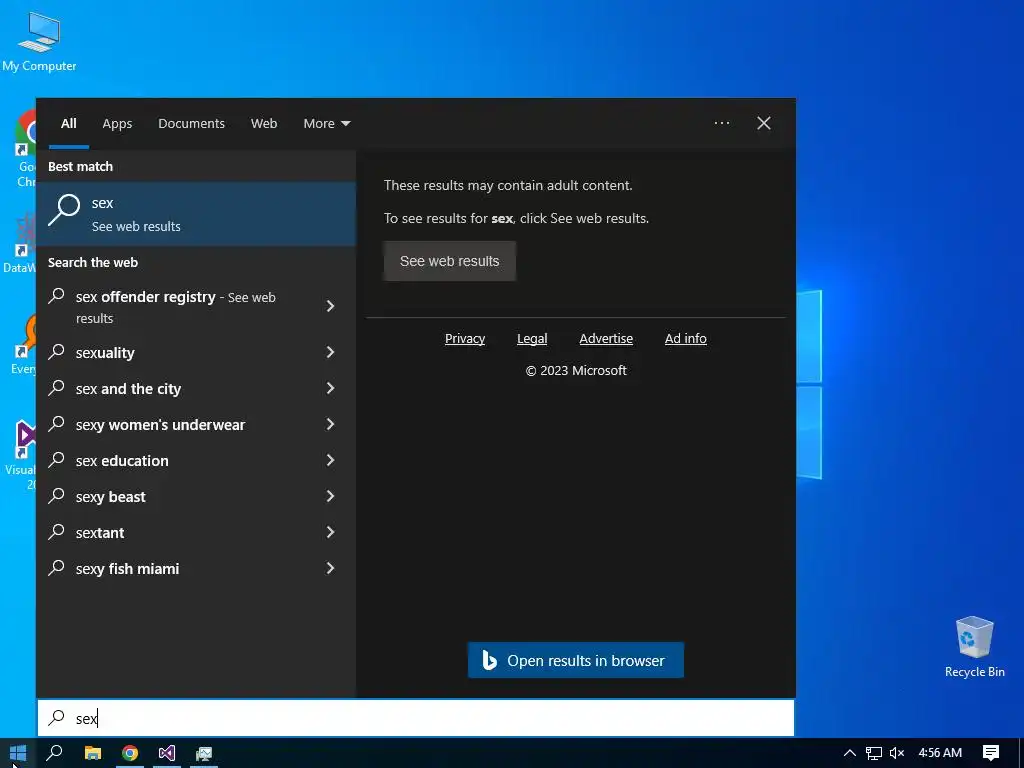Expand arrow for 'and the city' suggestion

330,389
